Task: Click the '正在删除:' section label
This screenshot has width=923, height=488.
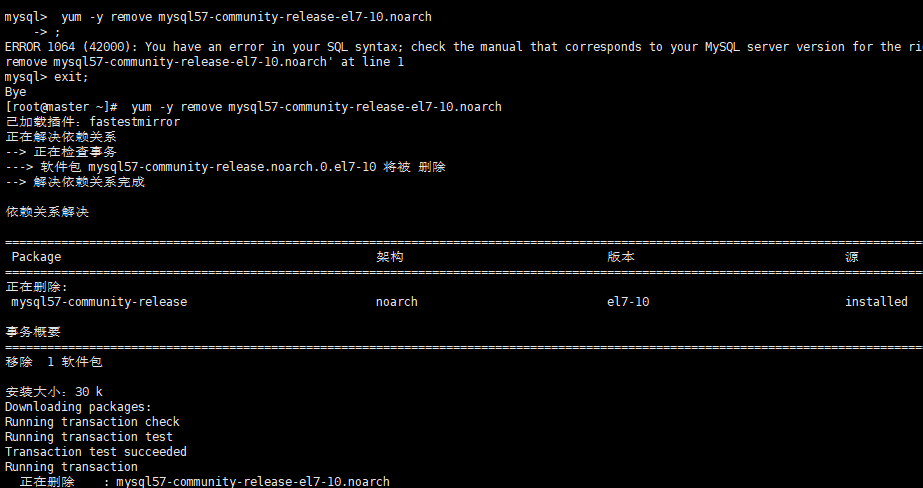Action: (x=36, y=287)
